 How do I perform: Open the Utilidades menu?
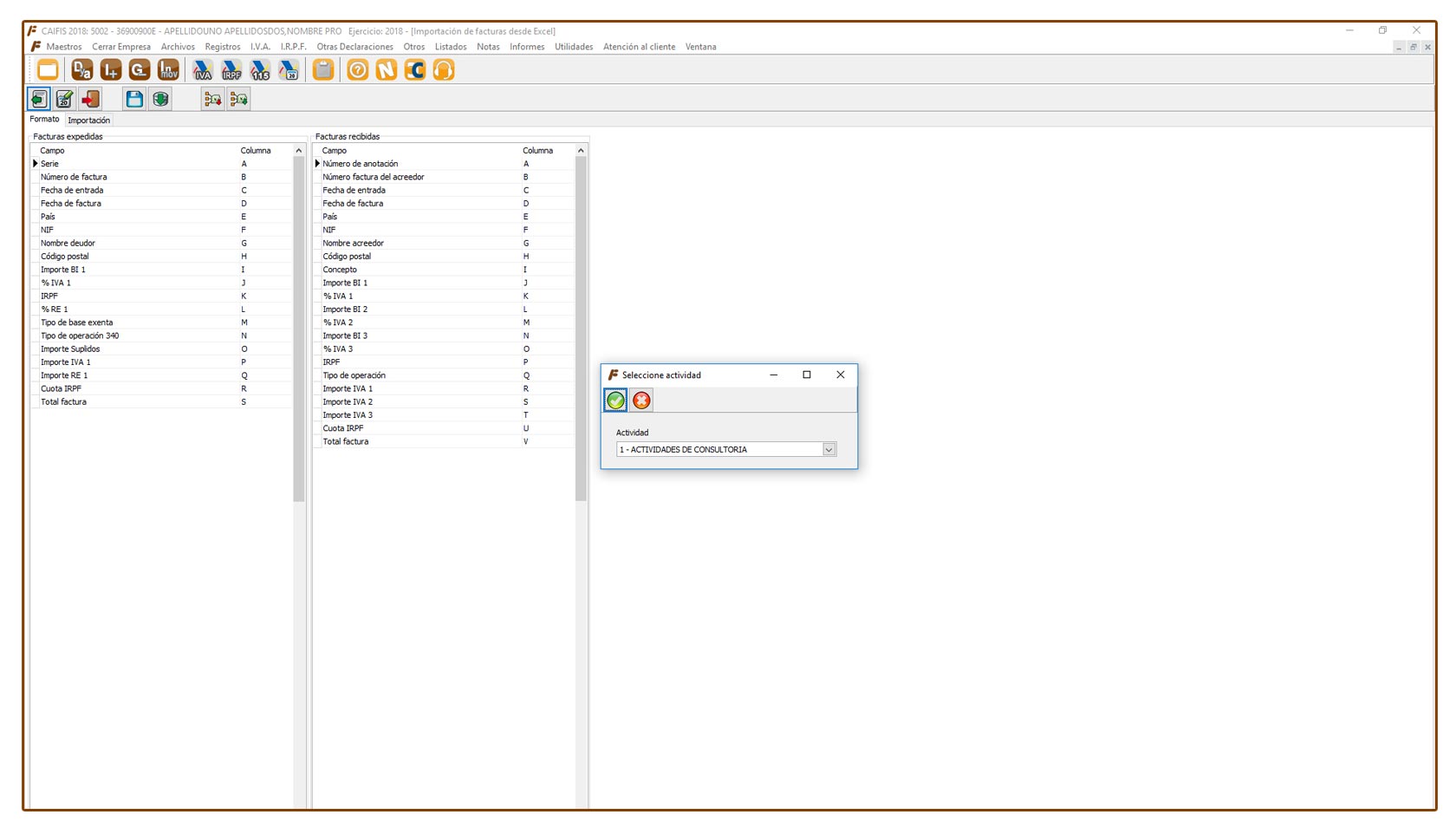(x=574, y=47)
